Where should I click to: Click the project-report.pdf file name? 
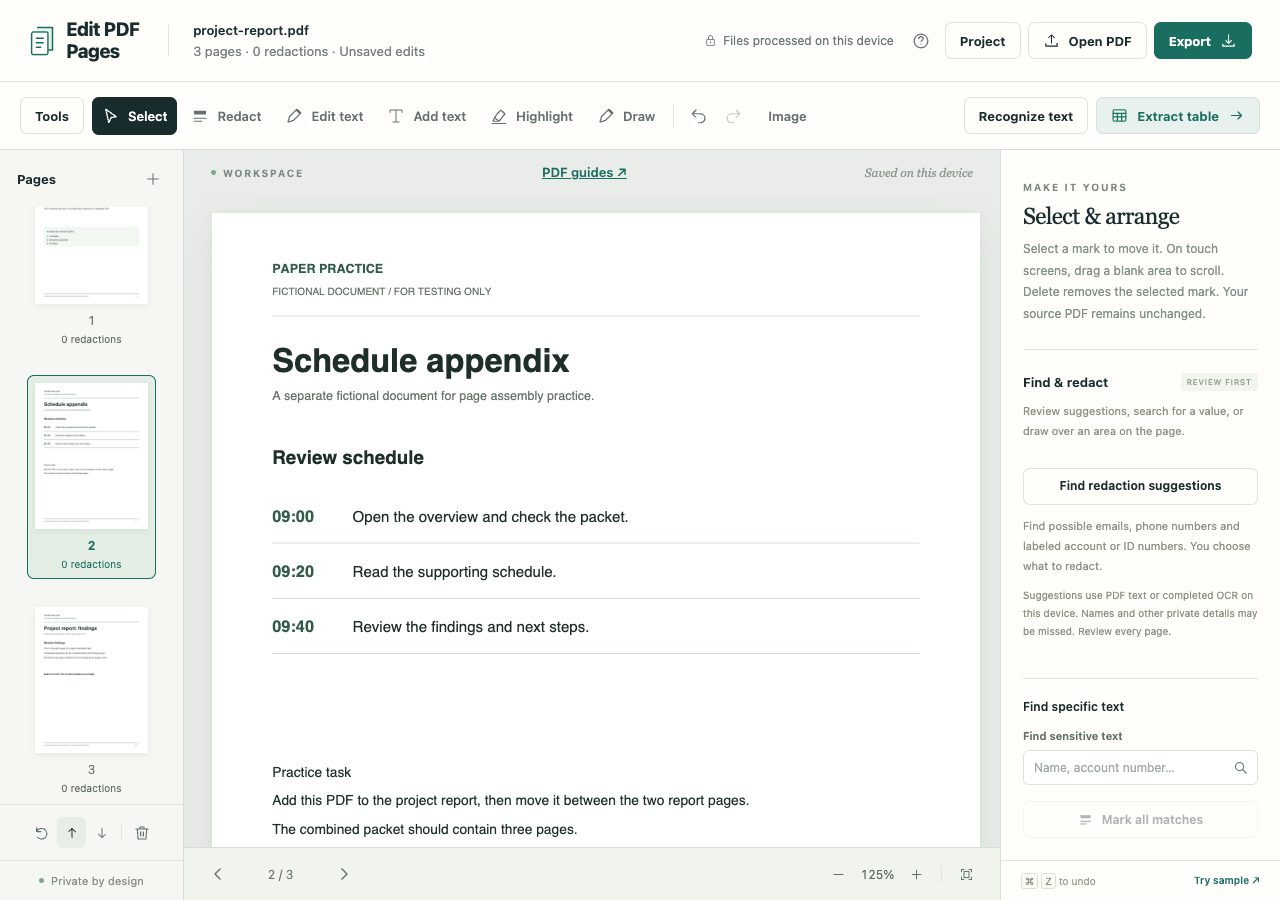pyautogui.click(x=251, y=31)
